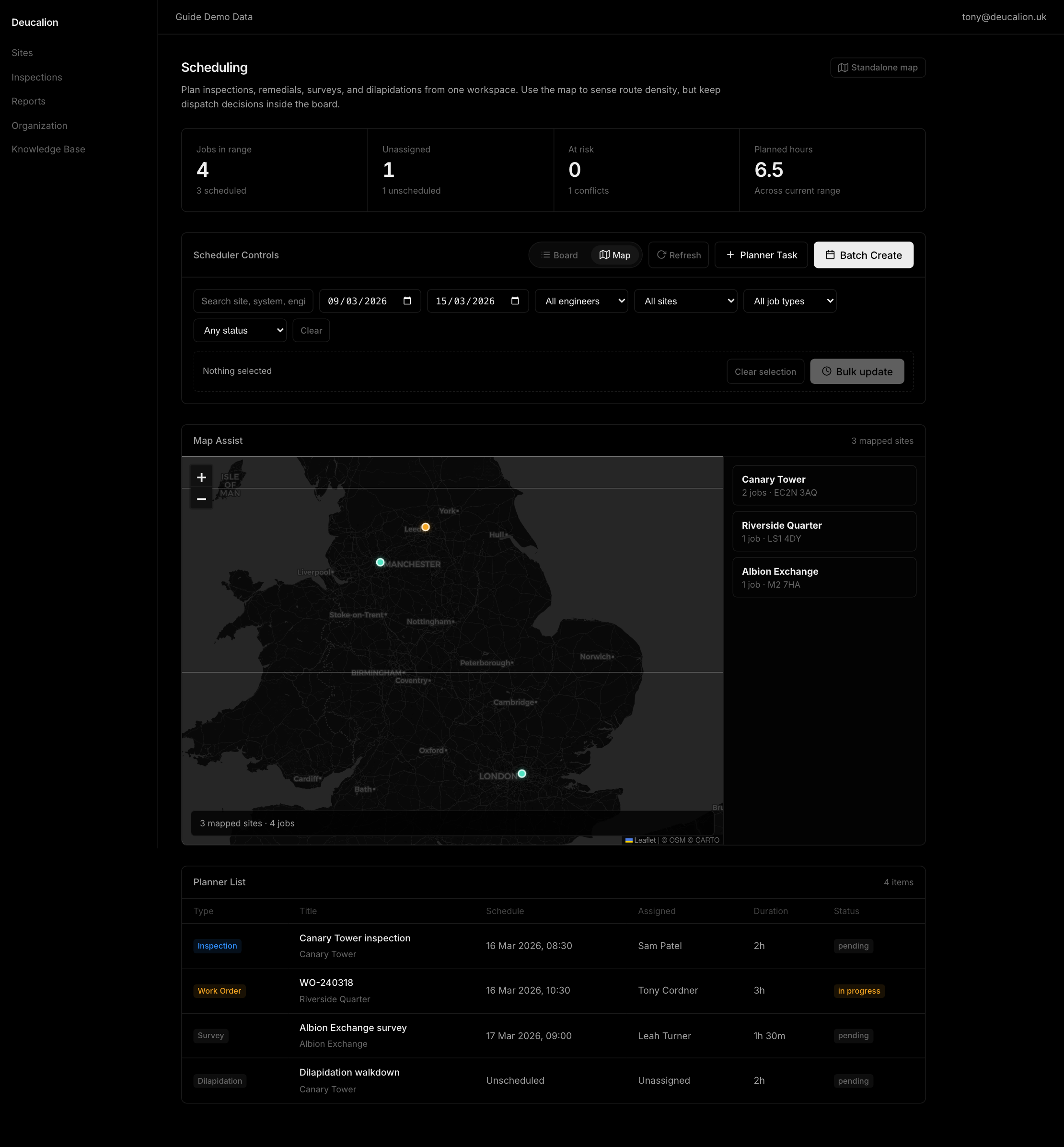Toggle the Map view option
This screenshot has height=1147, width=1064.
click(x=614, y=255)
